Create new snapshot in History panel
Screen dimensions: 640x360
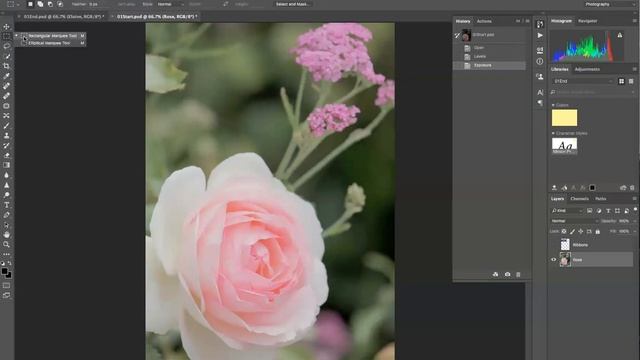(x=507, y=275)
